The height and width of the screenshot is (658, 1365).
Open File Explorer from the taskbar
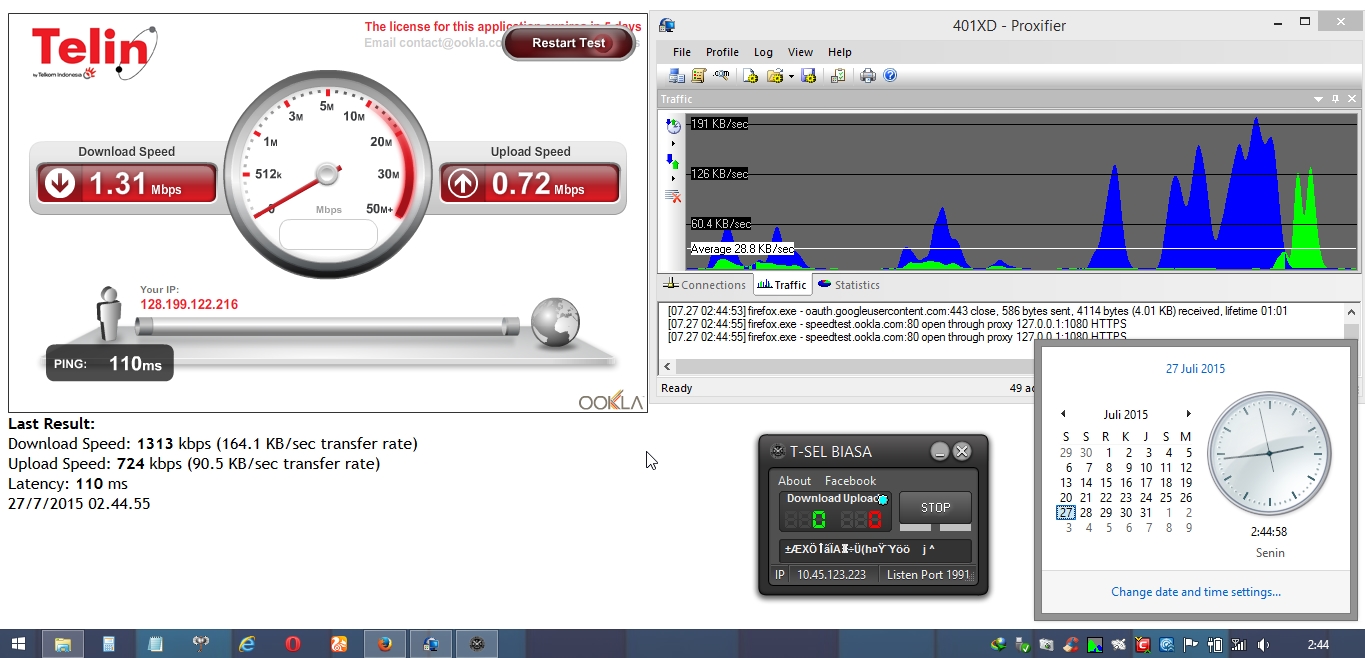pos(62,644)
